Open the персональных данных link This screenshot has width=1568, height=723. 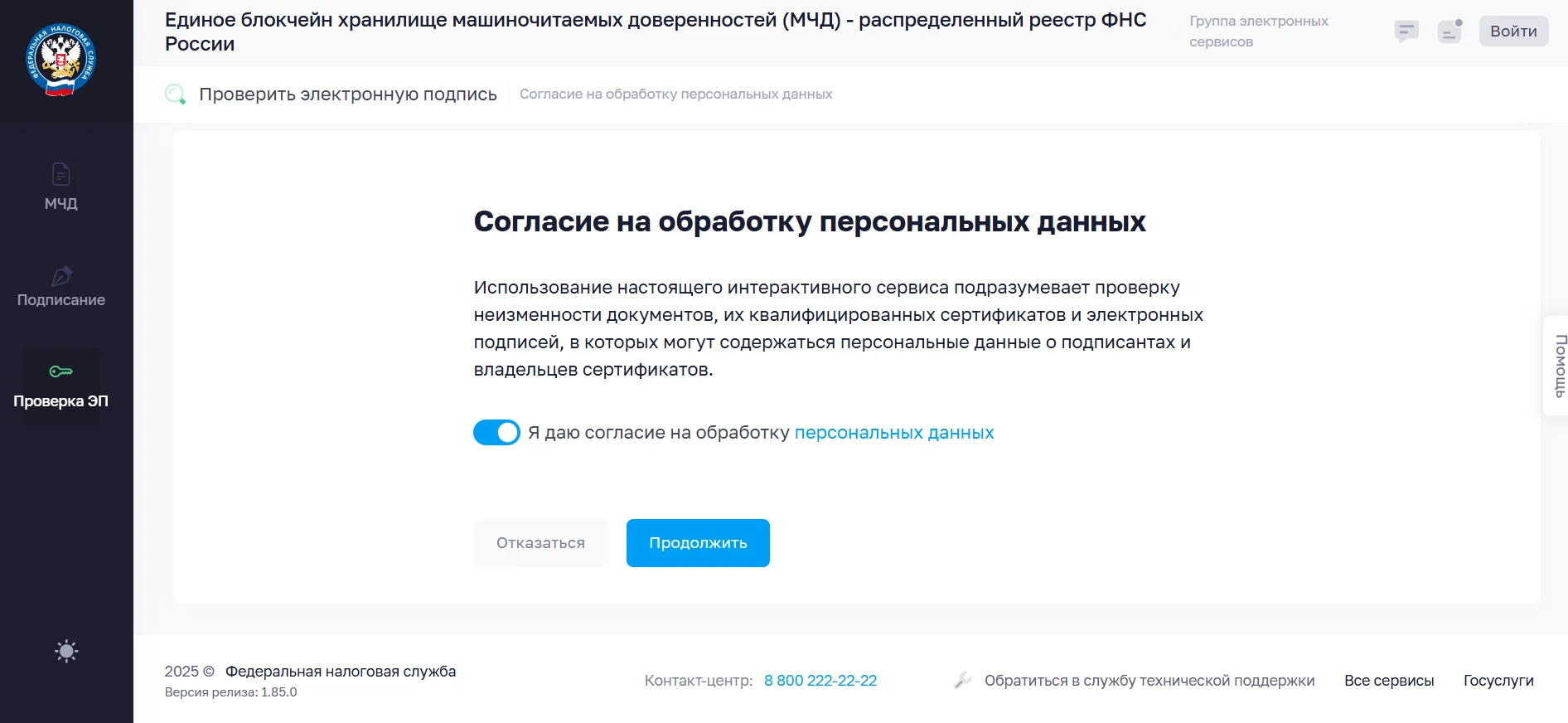pos(893,433)
